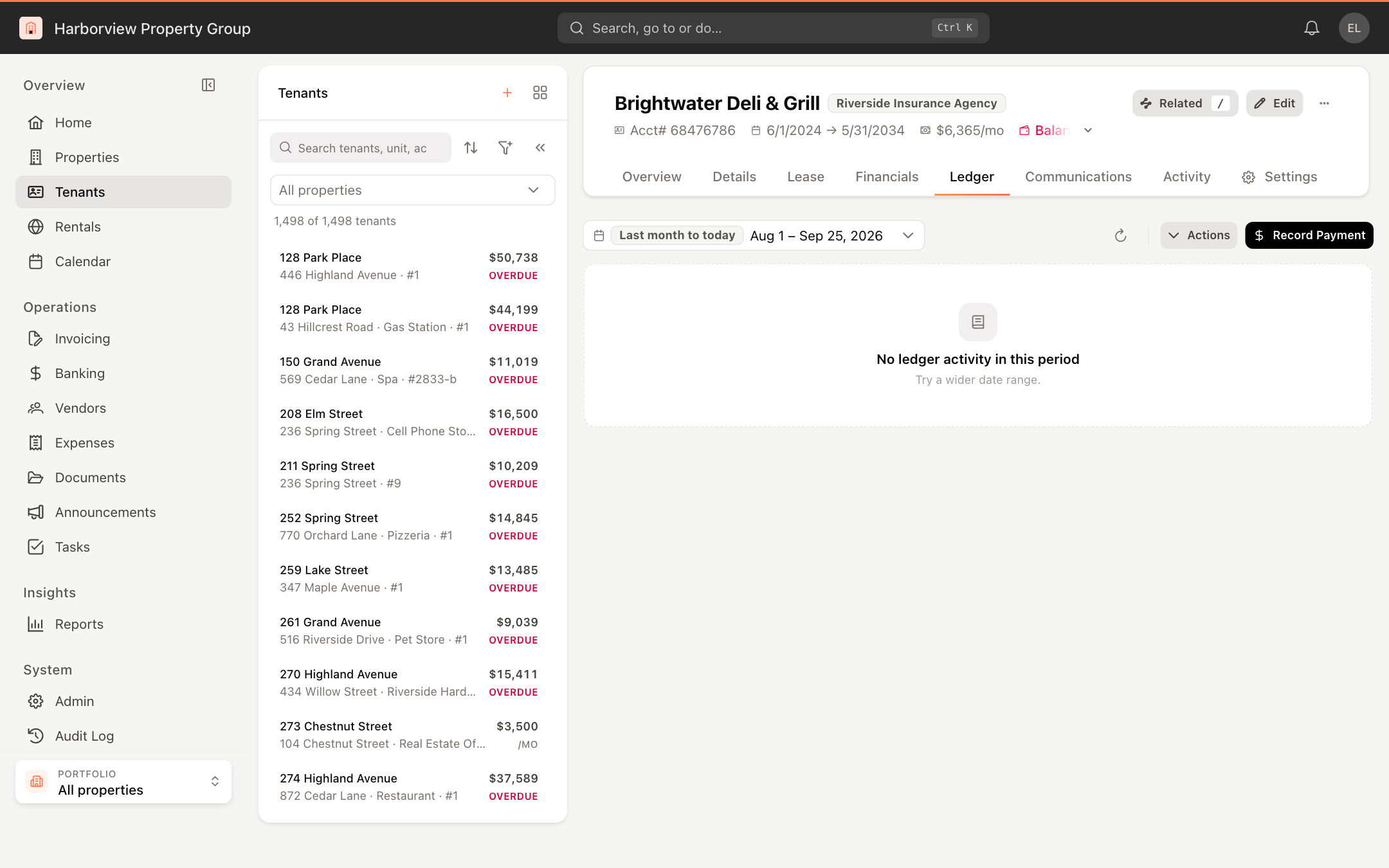This screenshot has width=1389, height=868.
Task: Open tenant filter options
Action: [505, 148]
